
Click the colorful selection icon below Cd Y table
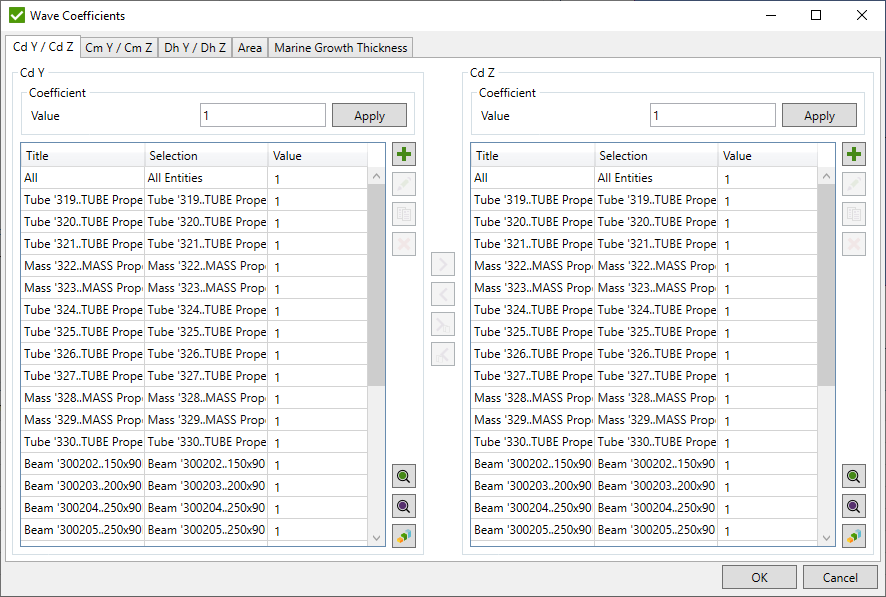[403, 536]
